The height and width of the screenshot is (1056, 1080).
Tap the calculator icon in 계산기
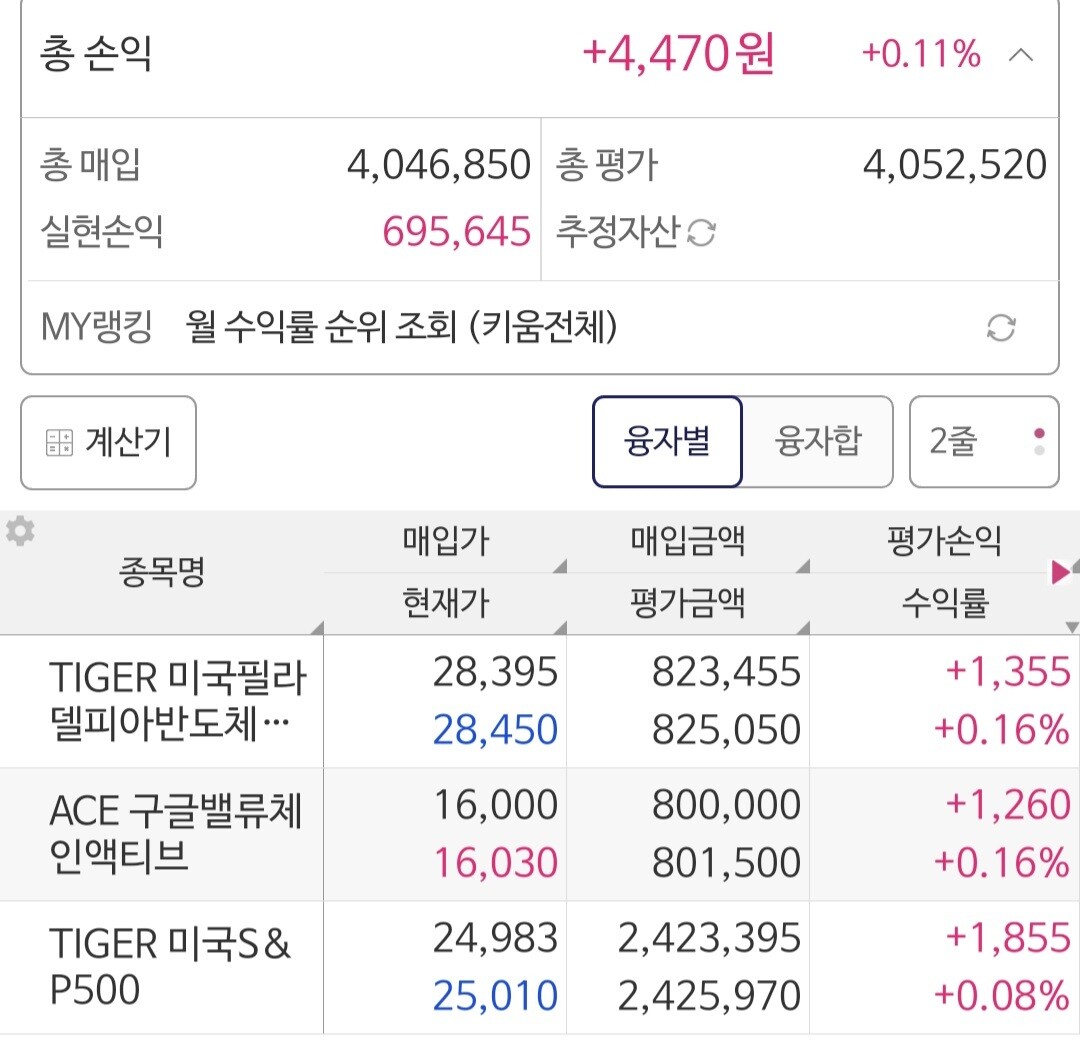(60, 442)
